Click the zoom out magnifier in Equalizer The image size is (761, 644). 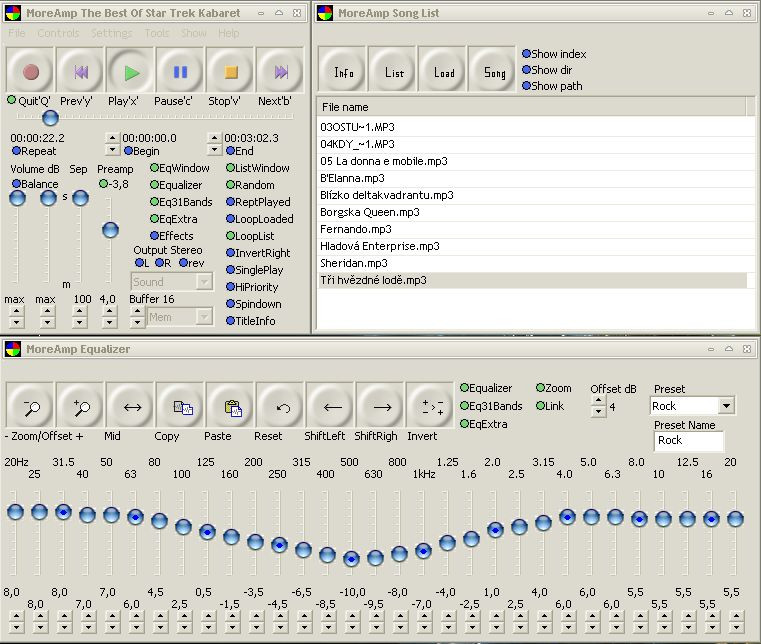coord(31,407)
